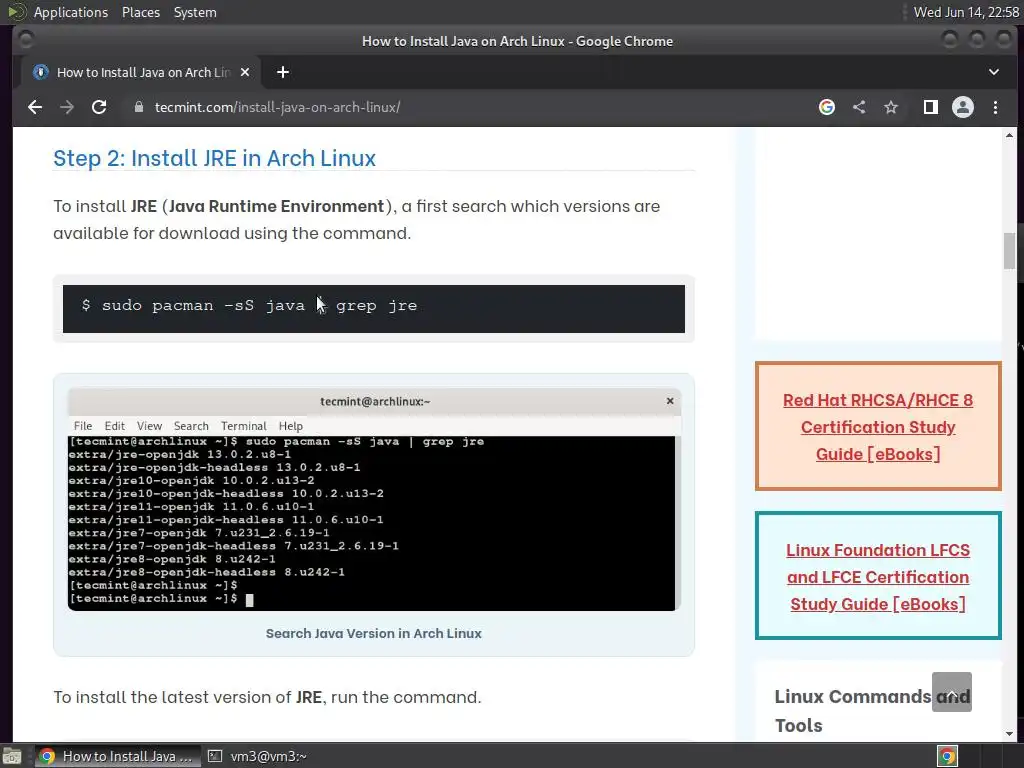Click the Google icon in address bar
Image resolution: width=1024 pixels, height=768 pixels.
[827, 107]
